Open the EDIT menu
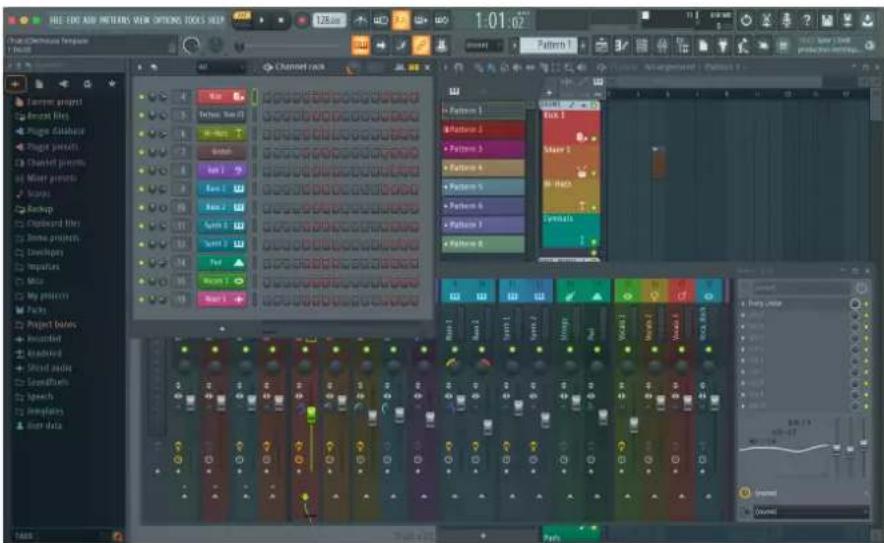Image resolution: width=884 pixels, height=543 pixels. pyautogui.click(x=74, y=20)
